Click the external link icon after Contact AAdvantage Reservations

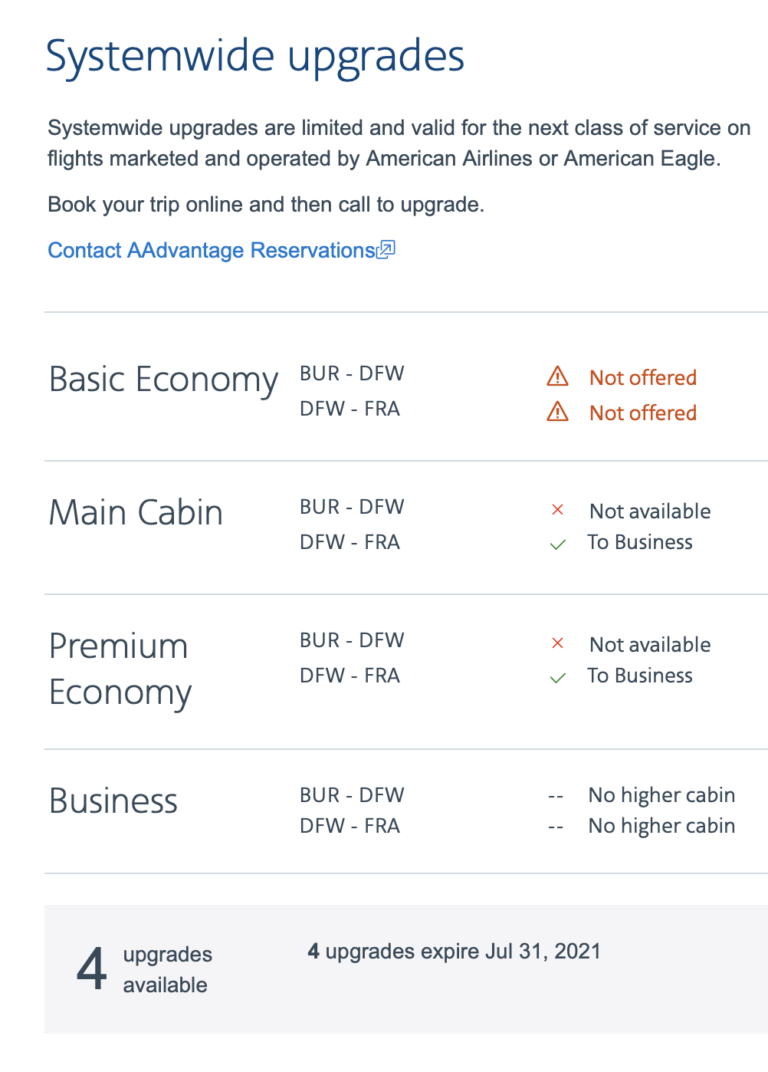pyautogui.click(x=388, y=249)
